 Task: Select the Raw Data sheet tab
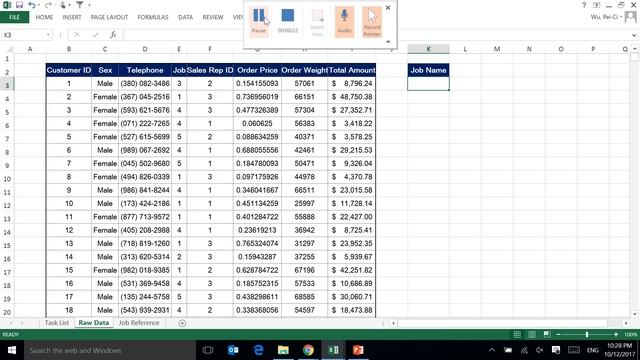93,323
